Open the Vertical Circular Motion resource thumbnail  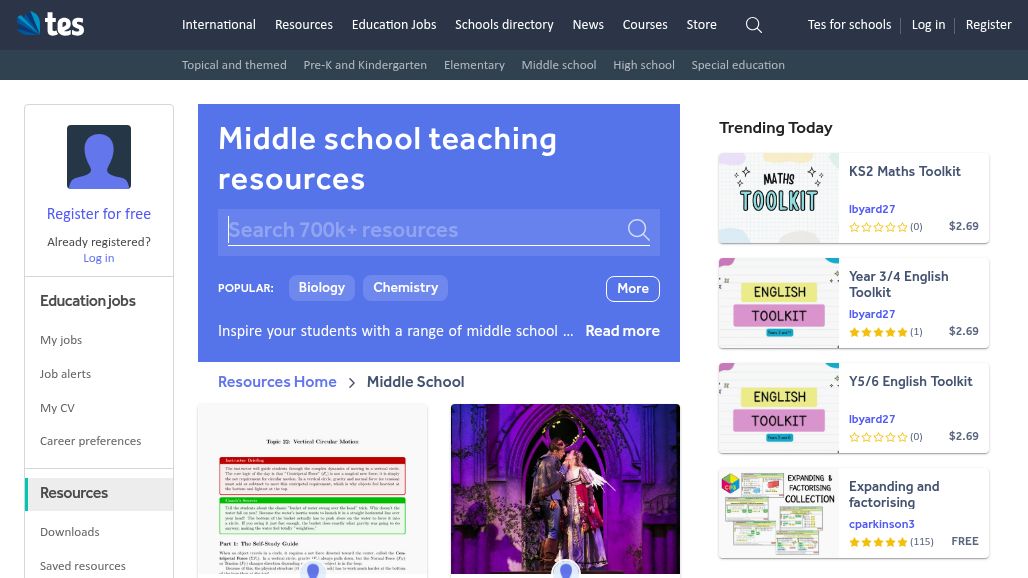click(x=313, y=491)
